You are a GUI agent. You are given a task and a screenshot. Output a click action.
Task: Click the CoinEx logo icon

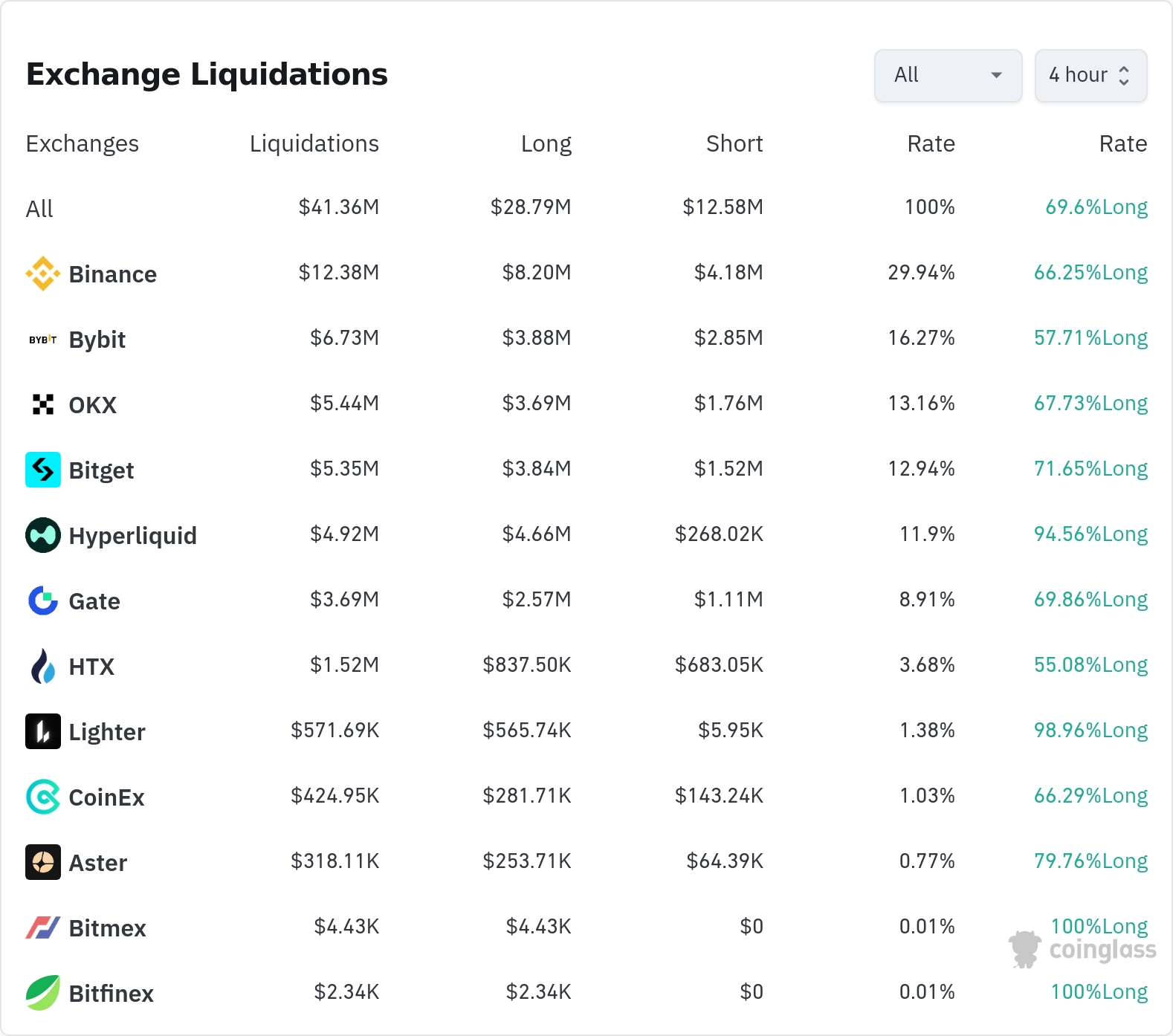pyautogui.click(x=43, y=797)
